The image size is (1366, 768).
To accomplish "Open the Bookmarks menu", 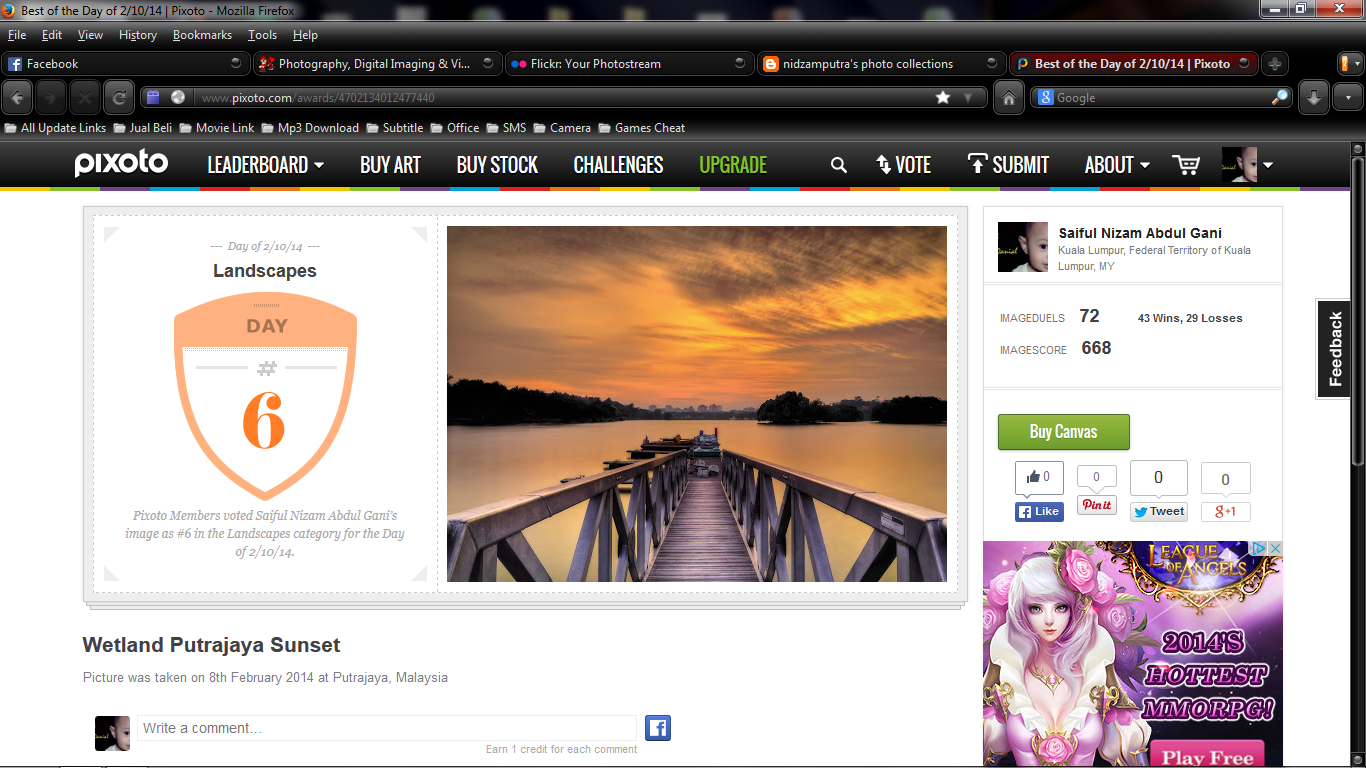I will click(x=202, y=34).
